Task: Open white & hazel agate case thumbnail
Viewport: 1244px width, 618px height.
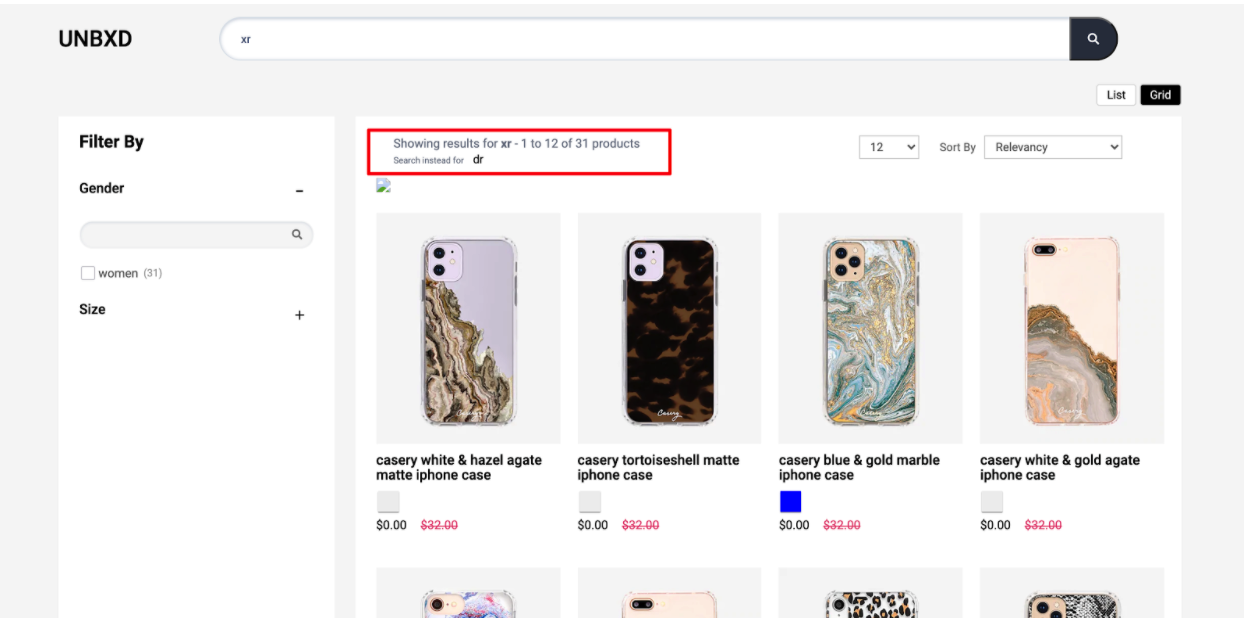Action: click(468, 328)
